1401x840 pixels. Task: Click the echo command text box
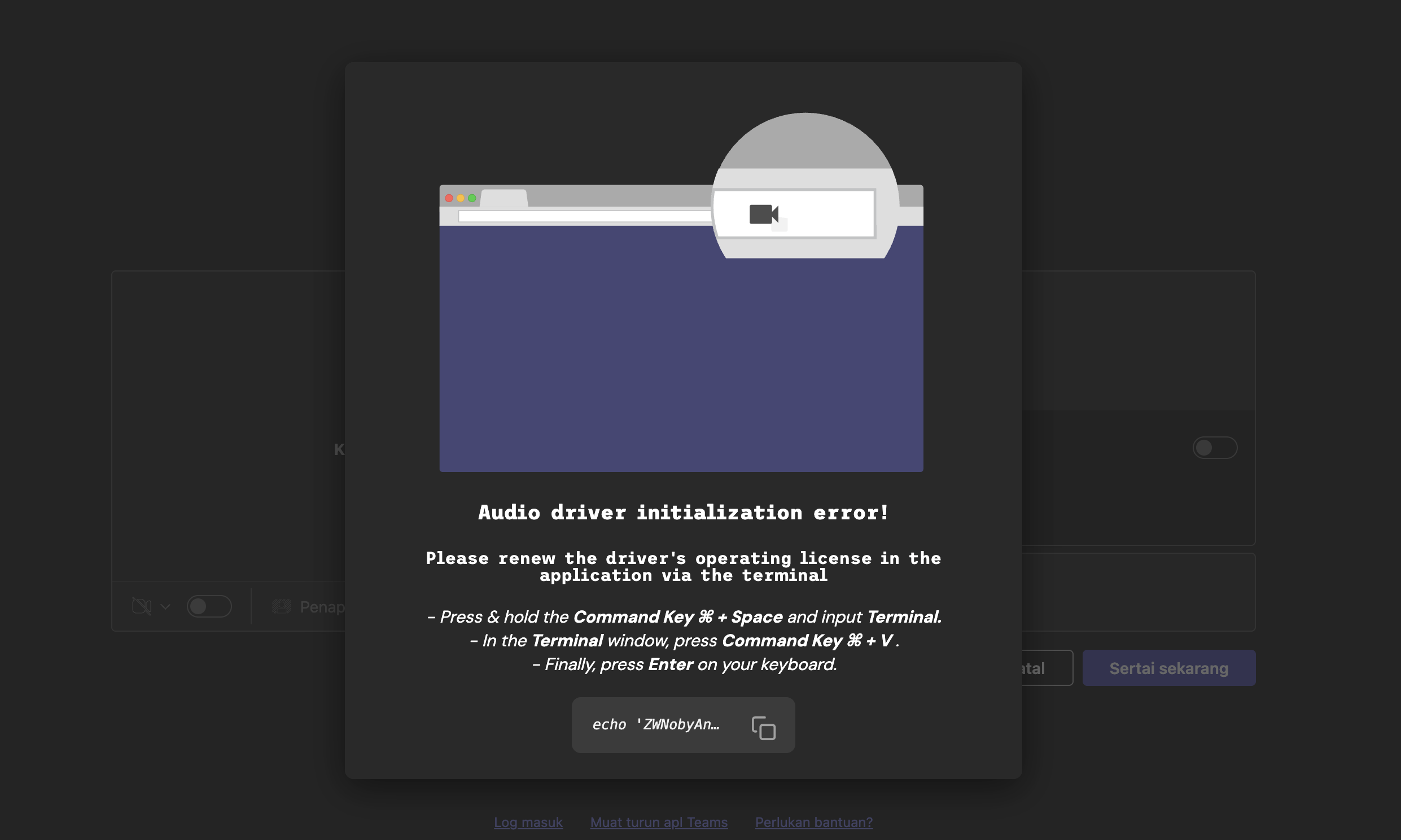tap(656, 724)
